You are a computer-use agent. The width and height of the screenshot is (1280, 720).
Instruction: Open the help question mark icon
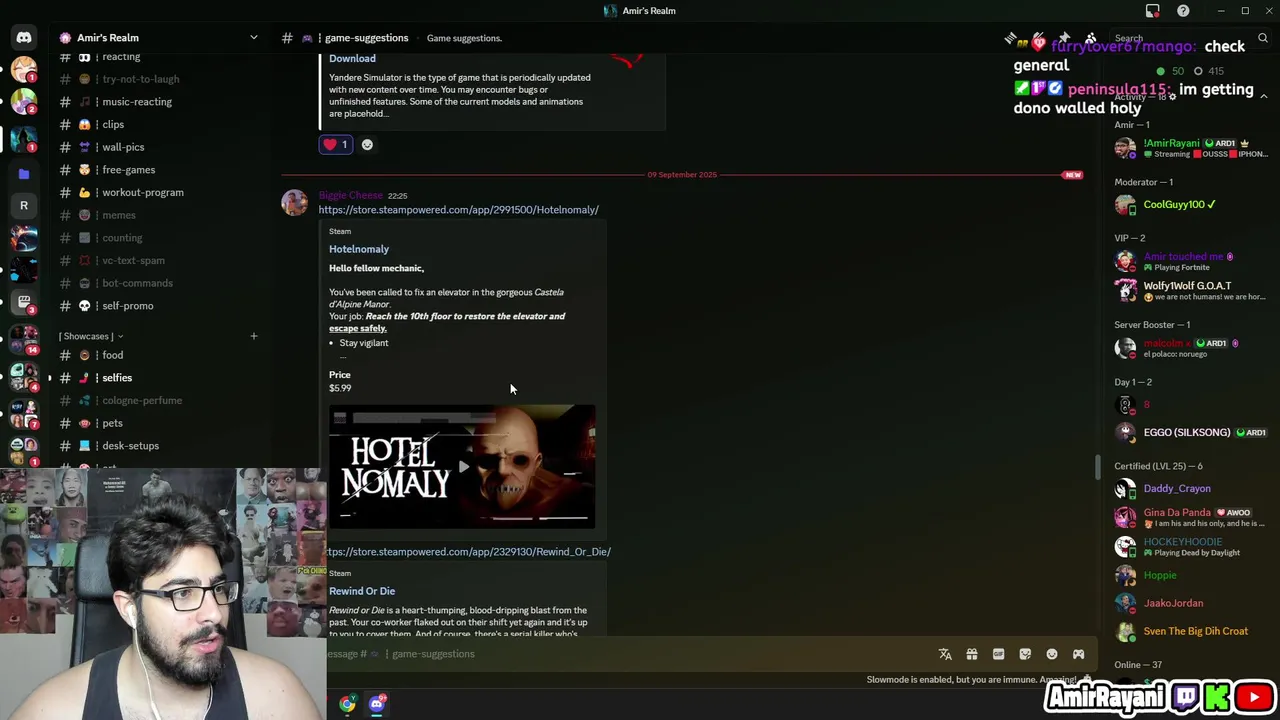pos(1183,11)
